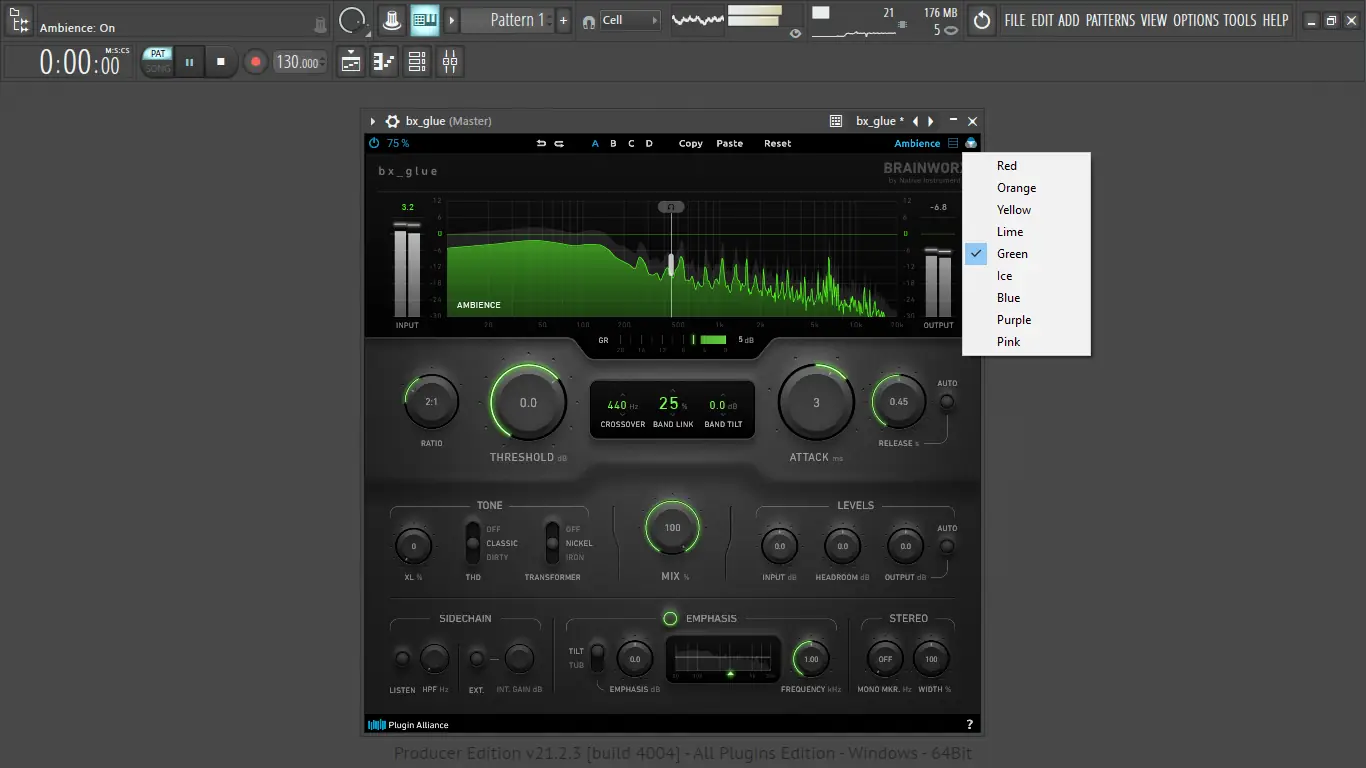Image resolution: width=1366 pixels, height=768 pixels.
Task: Click the CROSSOVER 440 Hz value
Action: [622, 405]
